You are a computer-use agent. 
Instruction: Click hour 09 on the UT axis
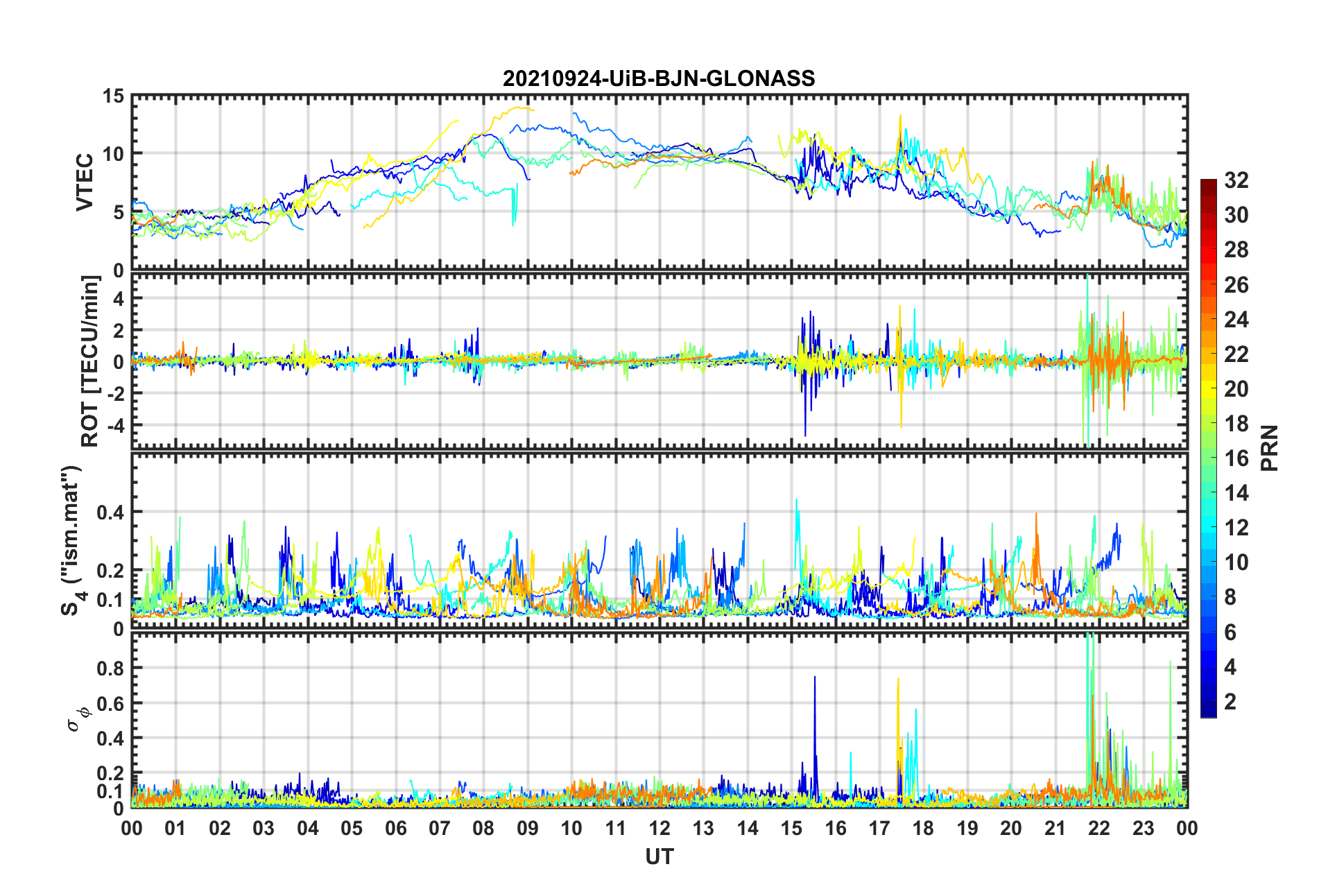point(528,828)
